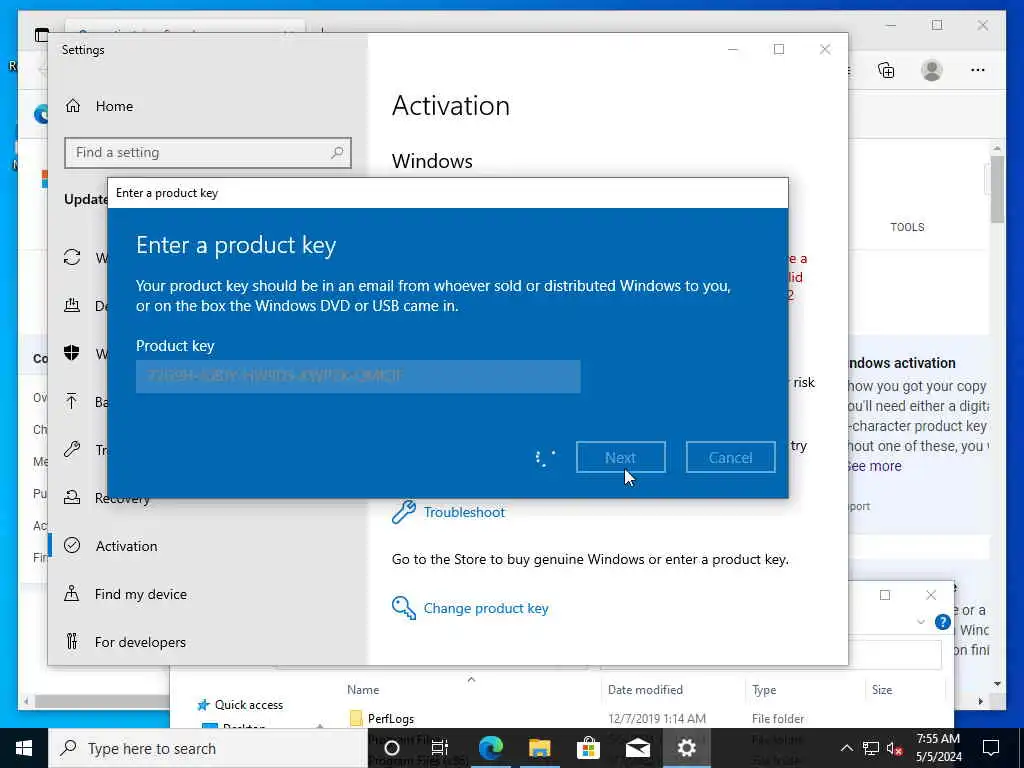
Task: Click TOOLS label in Edge page
Action: pyautogui.click(x=907, y=227)
